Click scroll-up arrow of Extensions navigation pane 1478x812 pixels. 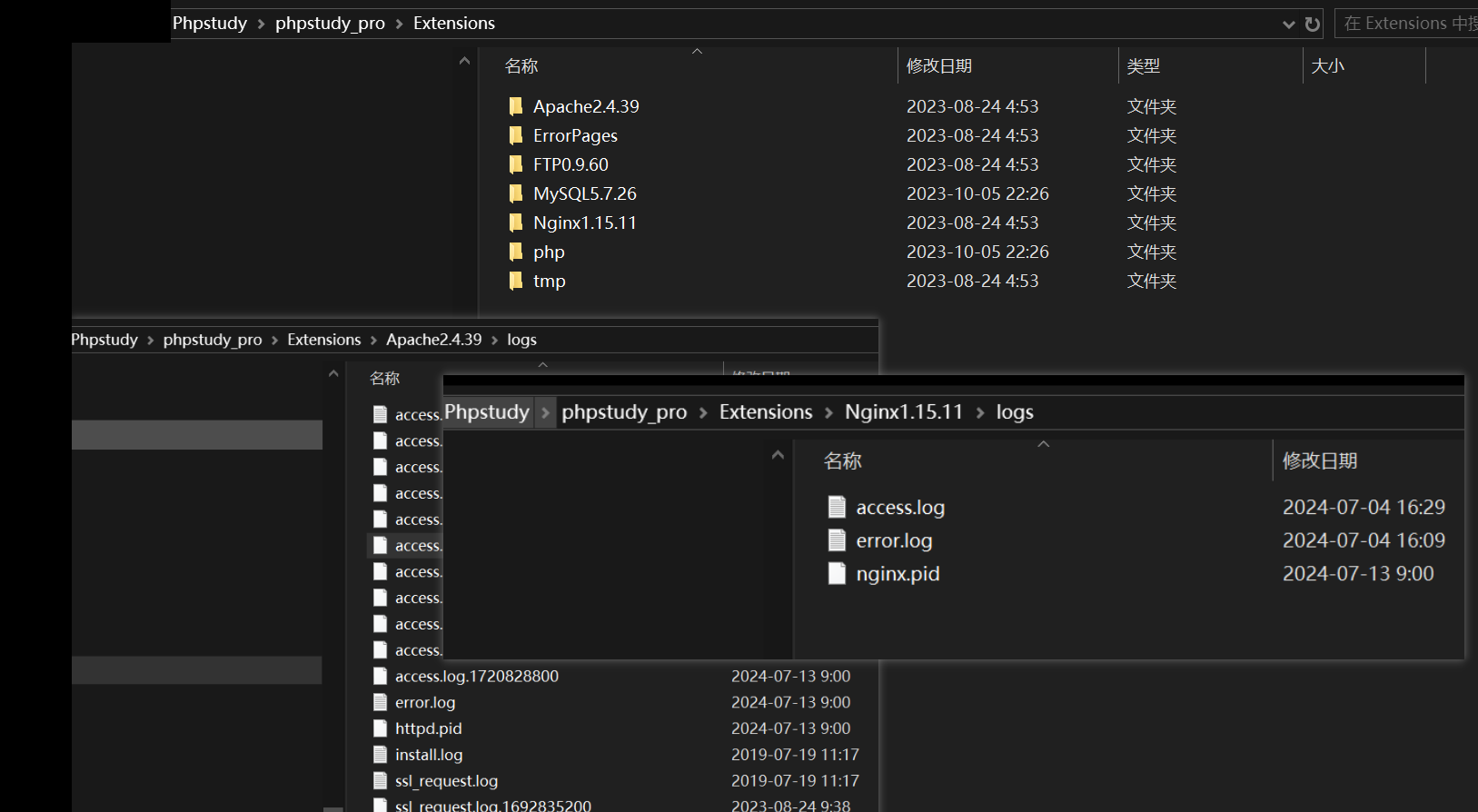pos(464,61)
